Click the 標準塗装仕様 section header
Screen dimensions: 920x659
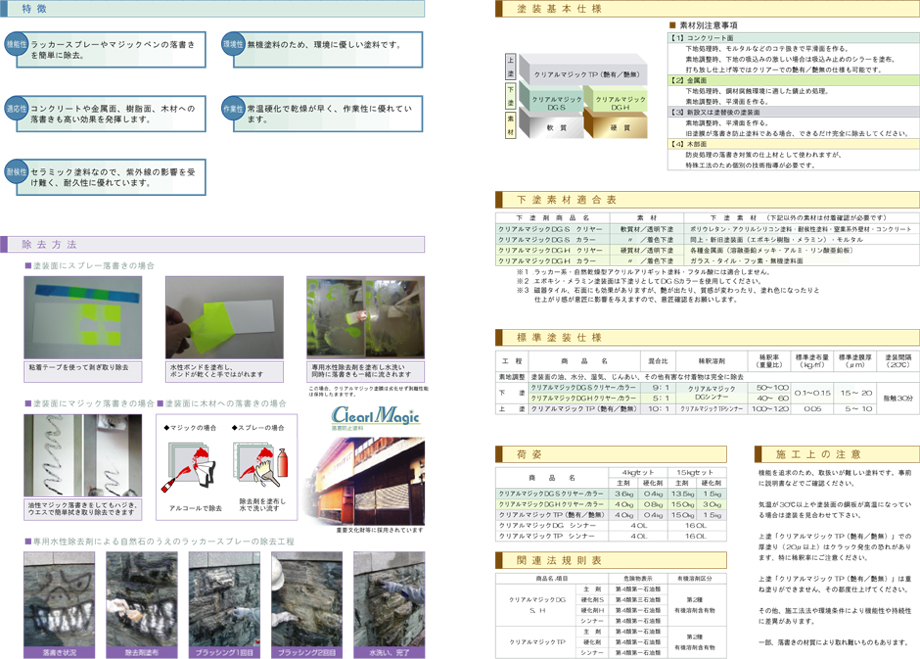click(708, 337)
